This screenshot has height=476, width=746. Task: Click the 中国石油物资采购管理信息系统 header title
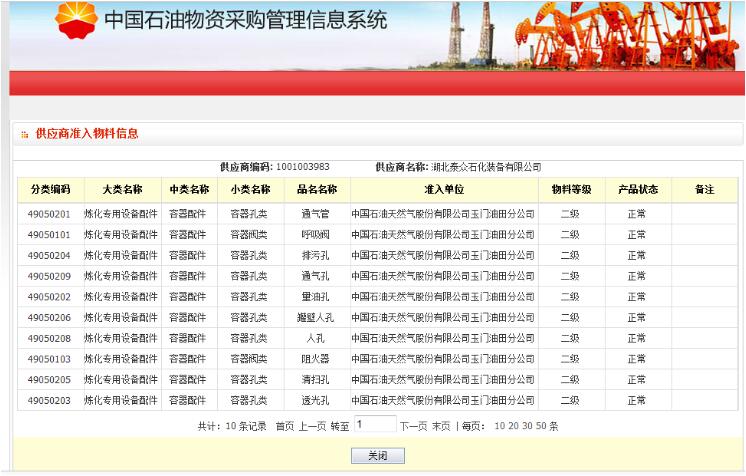[x=245, y=20]
